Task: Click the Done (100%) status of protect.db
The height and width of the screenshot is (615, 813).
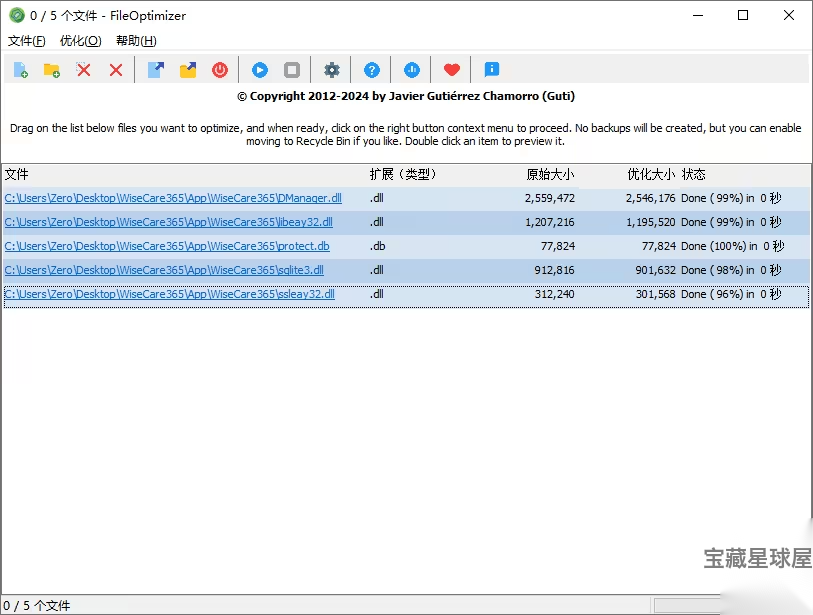Action: [x=732, y=246]
